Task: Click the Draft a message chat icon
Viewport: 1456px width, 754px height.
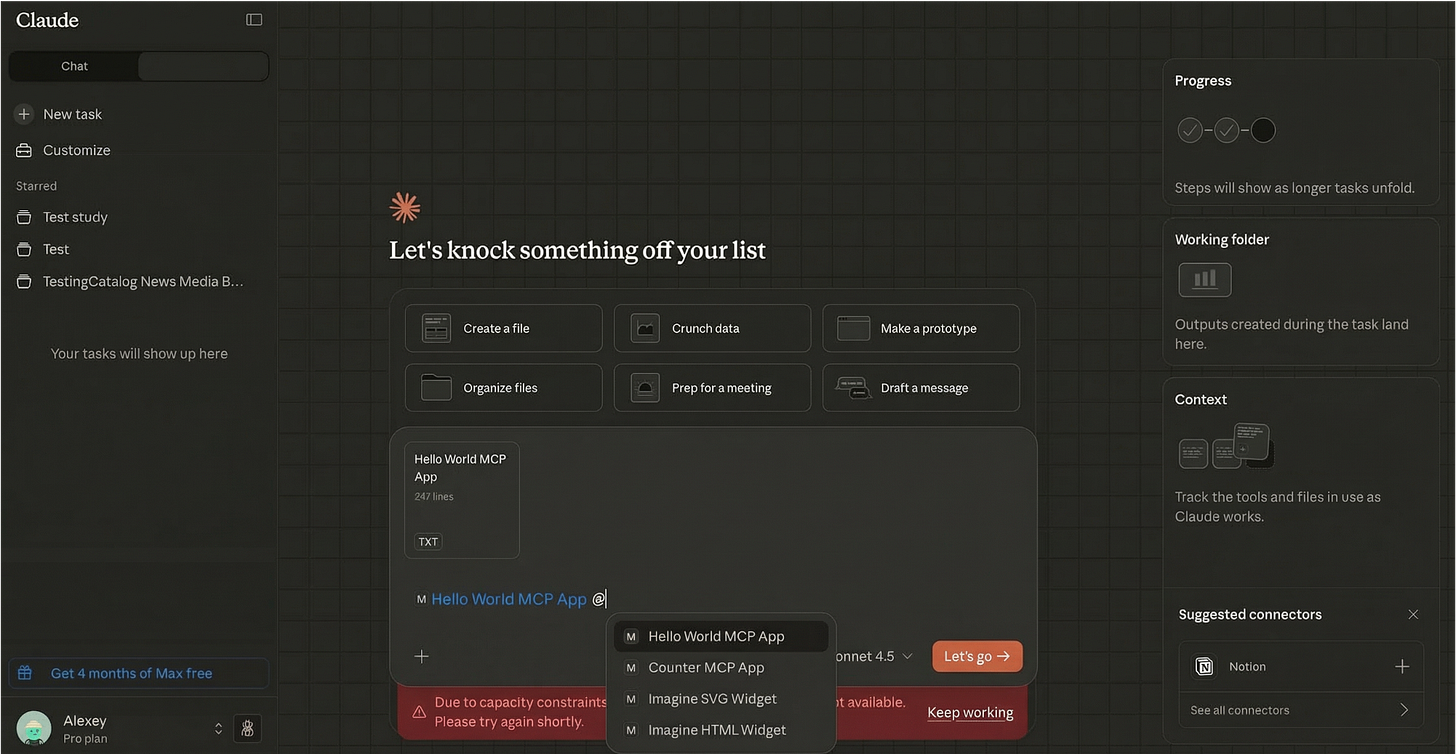Action: (853, 388)
